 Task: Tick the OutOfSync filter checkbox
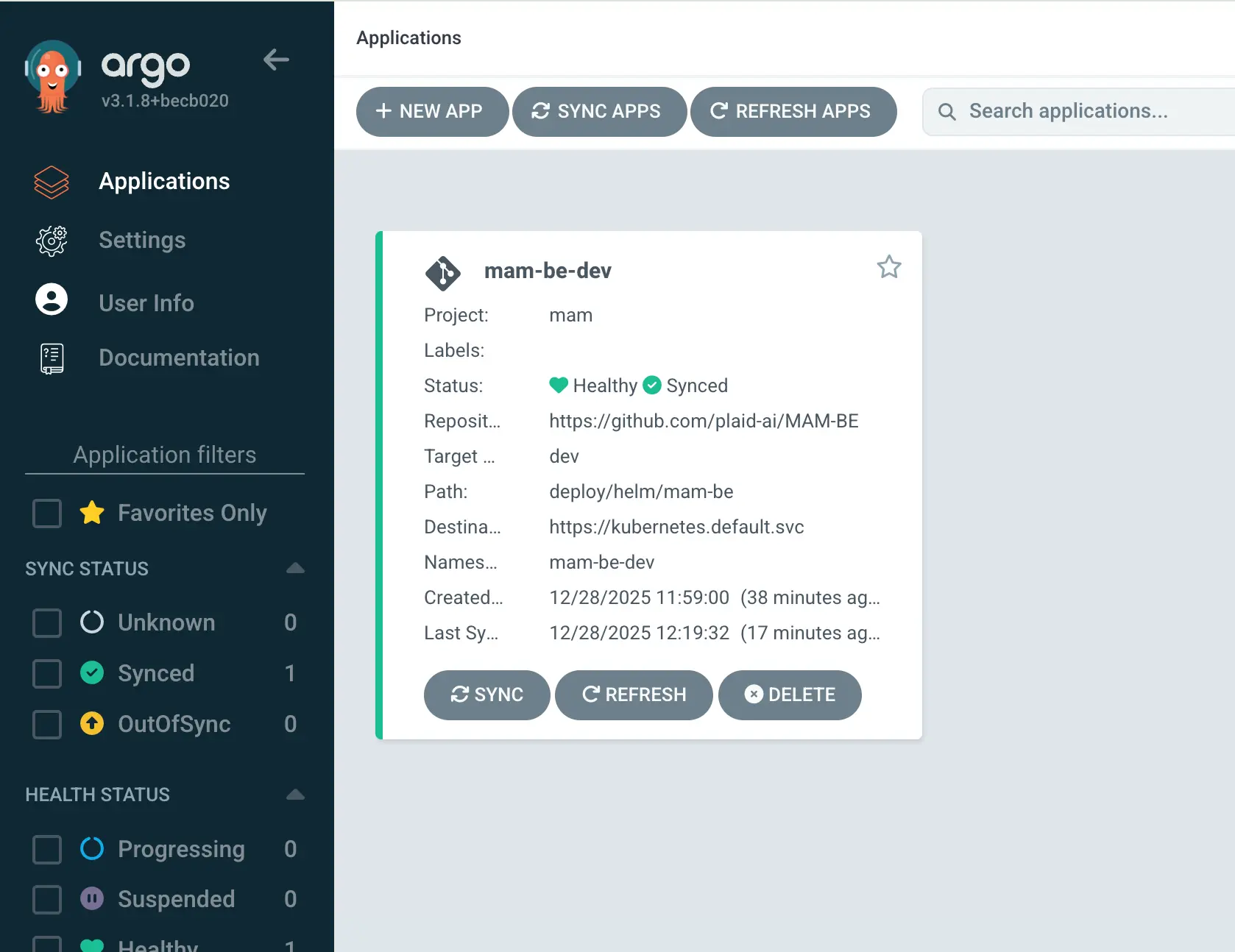click(47, 724)
